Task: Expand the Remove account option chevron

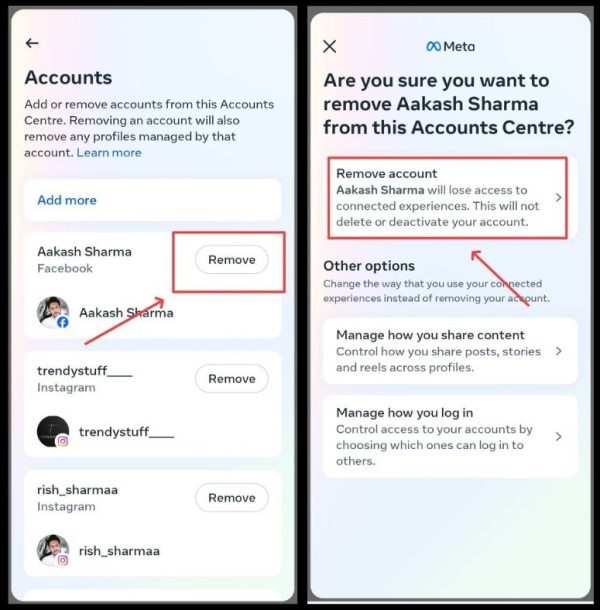Action: coord(558,197)
